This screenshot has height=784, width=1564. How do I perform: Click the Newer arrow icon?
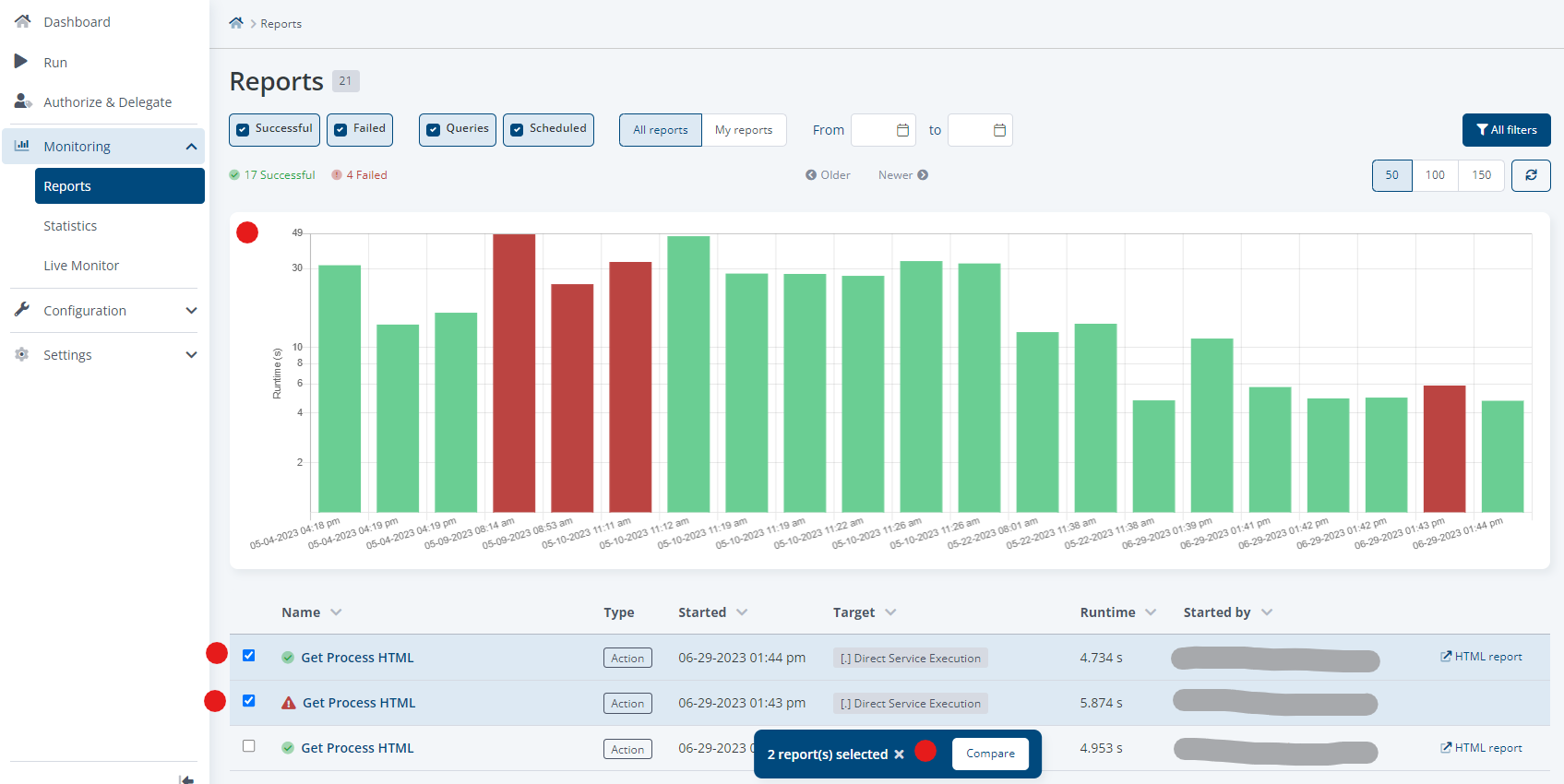coord(923,175)
